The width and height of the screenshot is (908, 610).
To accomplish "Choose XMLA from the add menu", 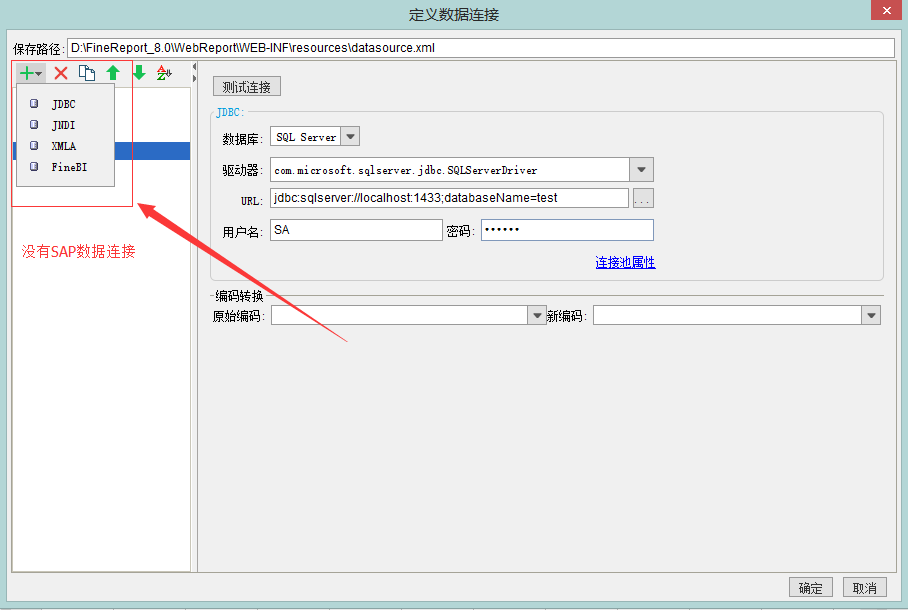I will click(x=65, y=146).
